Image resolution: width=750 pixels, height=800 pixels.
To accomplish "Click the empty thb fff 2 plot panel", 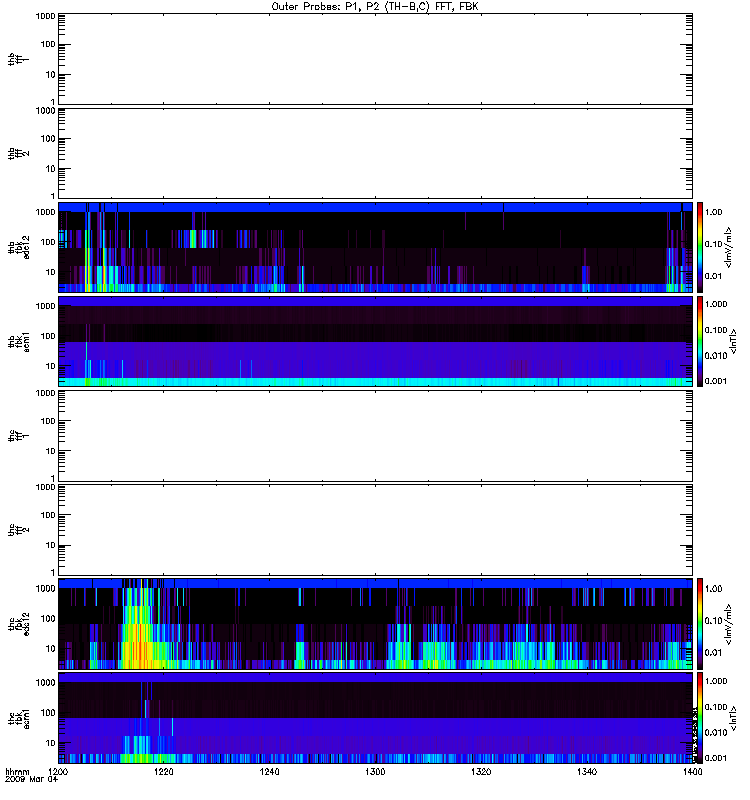I will pyautogui.click(x=375, y=154).
